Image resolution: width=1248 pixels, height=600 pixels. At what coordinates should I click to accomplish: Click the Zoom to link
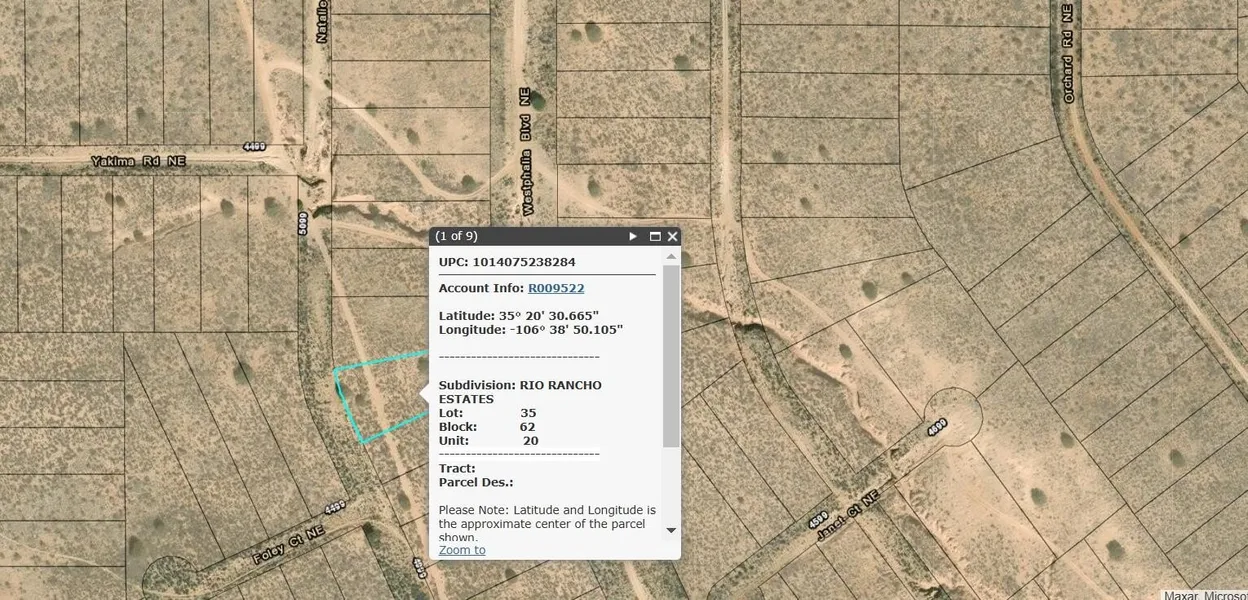[x=462, y=550]
